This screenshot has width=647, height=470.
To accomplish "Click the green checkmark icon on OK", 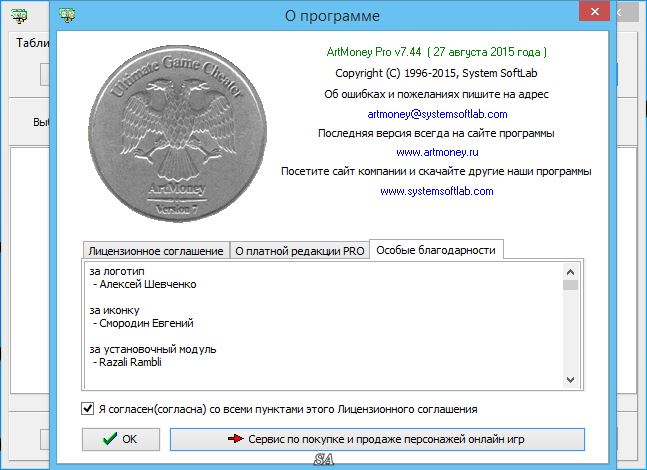I will tap(109, 439).
